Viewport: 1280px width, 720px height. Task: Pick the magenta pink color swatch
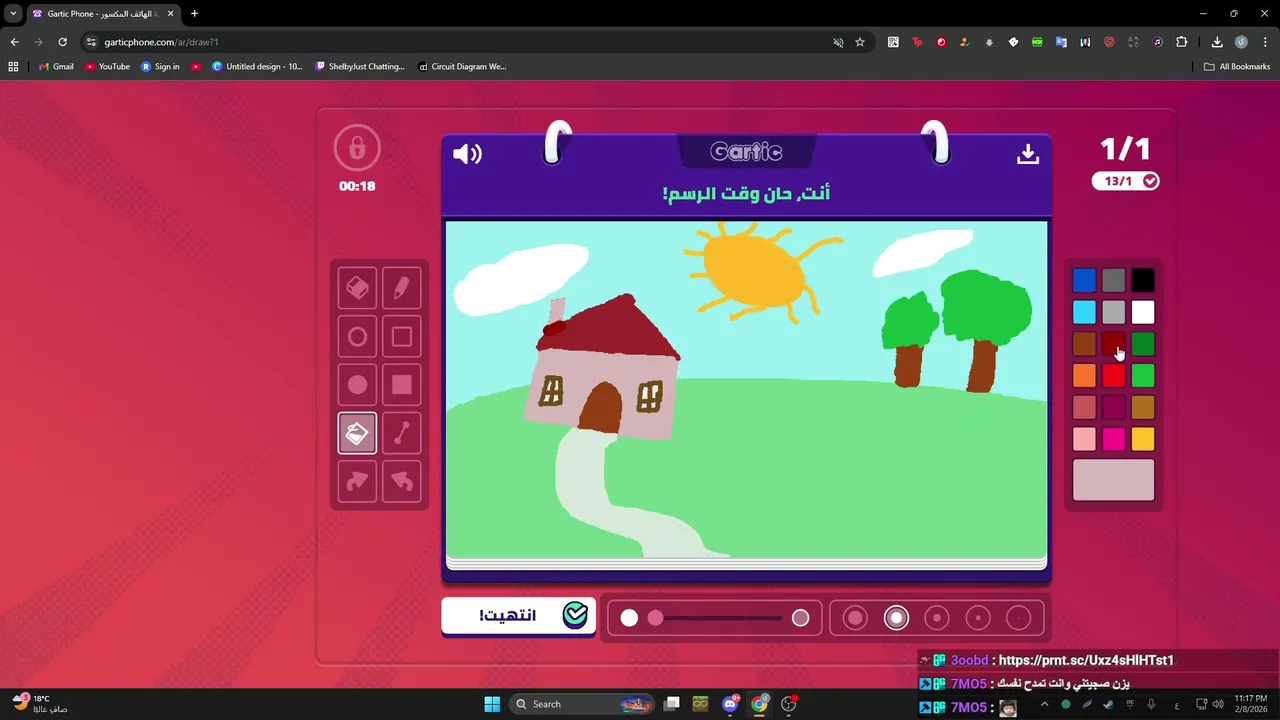click(x=1113, y=439)
